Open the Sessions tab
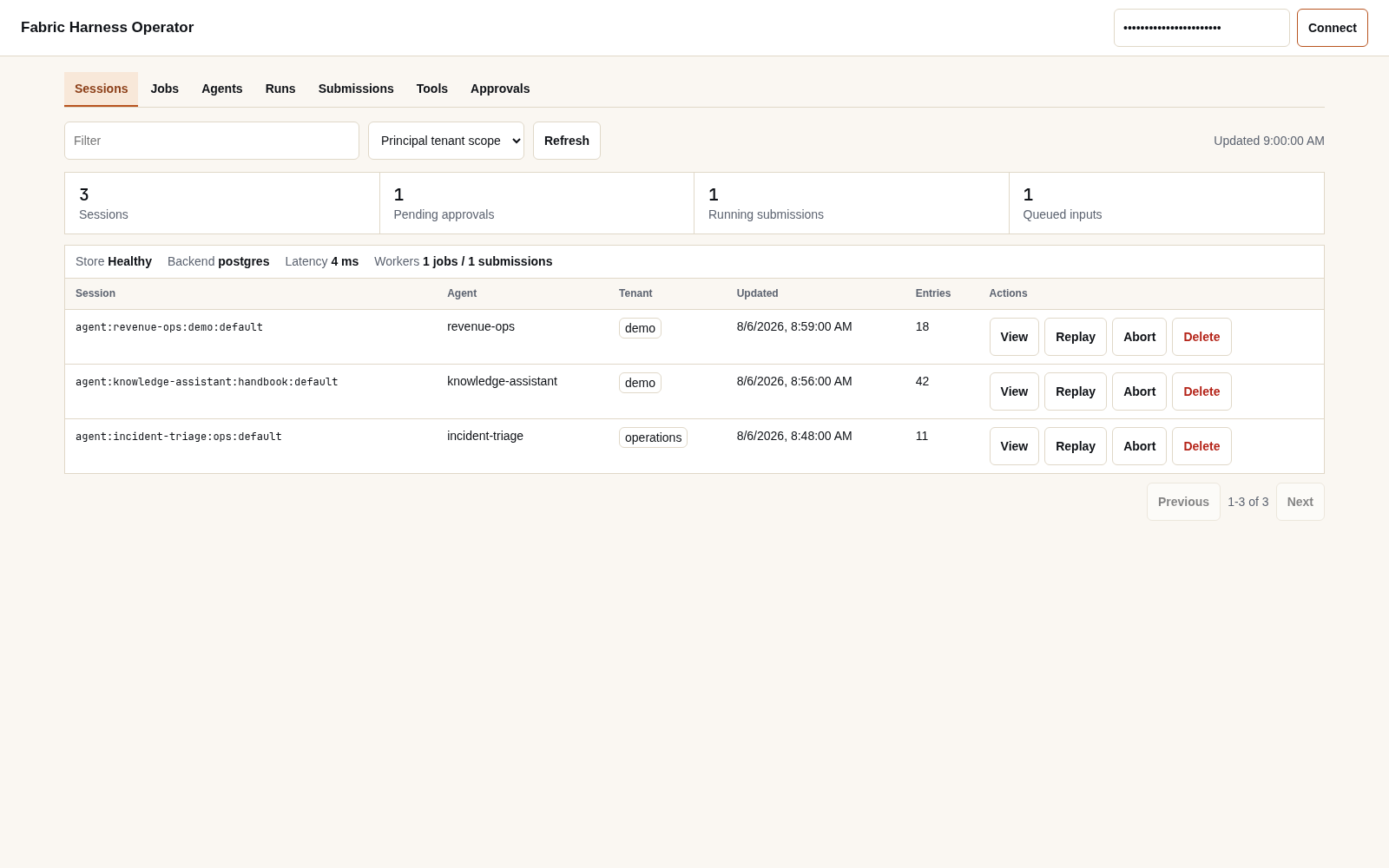This screenshot has width=1389, height=868. pyautogui.click(x=101, y=89)
